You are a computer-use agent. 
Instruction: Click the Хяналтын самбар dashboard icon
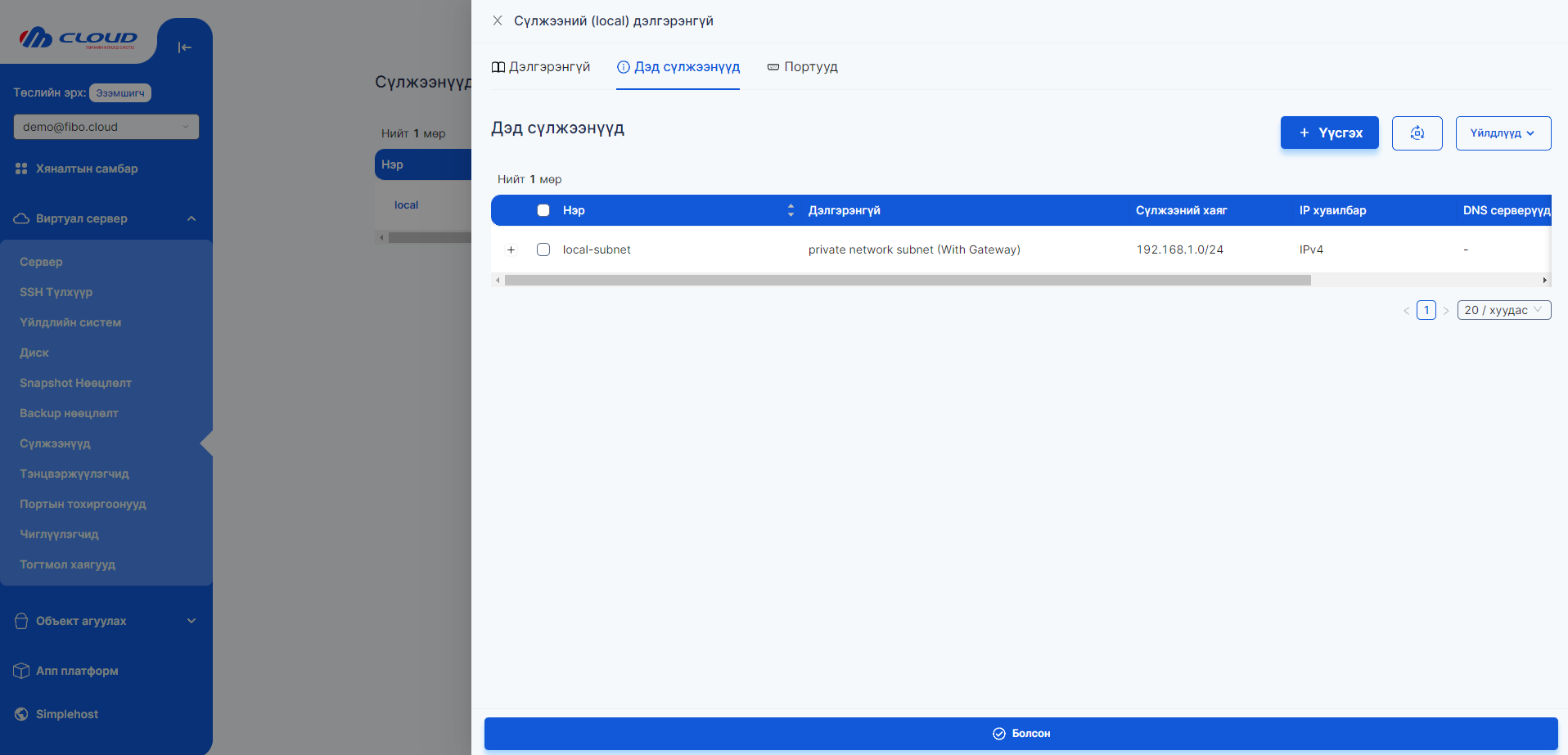(x=21, y=169)
